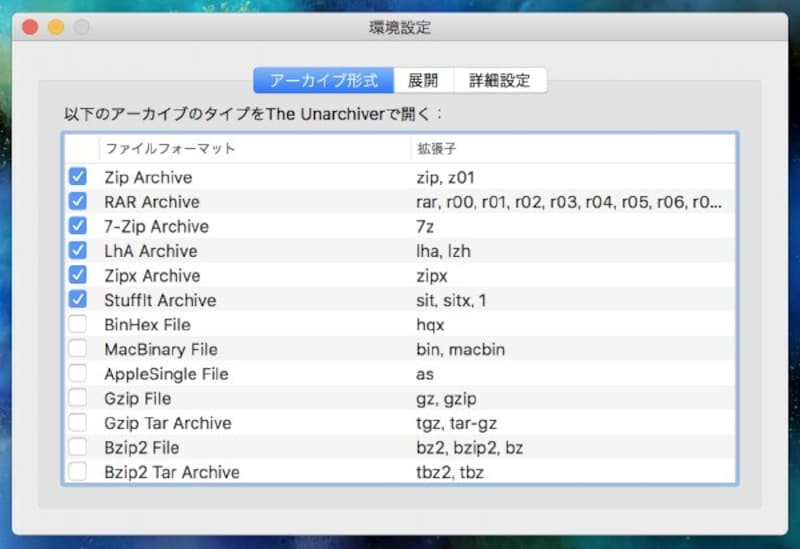Check the Bzip2 File checkbox
800x549 pixels.
pyautogui.click(x=78, y=447)
